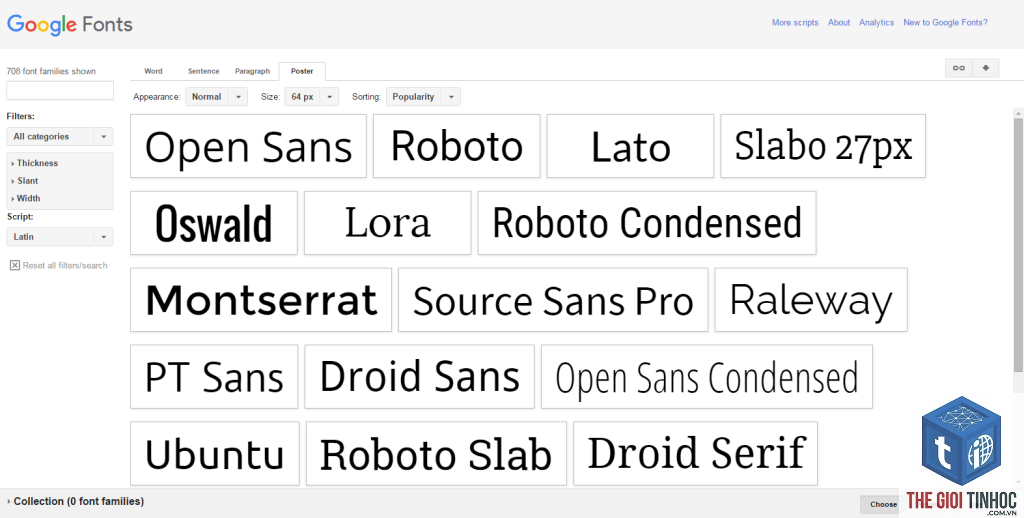Click the download arrow icon button

click(985, 68)
